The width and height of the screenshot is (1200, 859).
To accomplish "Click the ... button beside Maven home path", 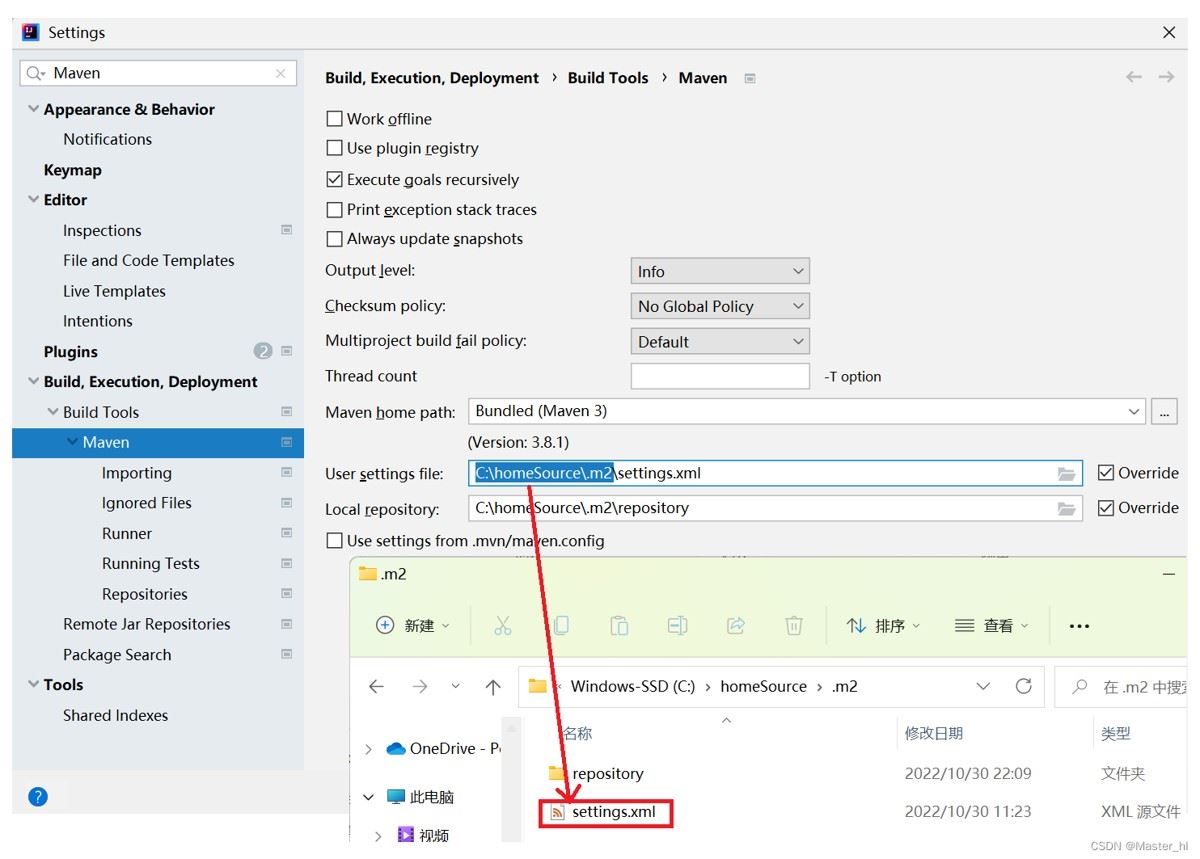I will coord(1164,411).
